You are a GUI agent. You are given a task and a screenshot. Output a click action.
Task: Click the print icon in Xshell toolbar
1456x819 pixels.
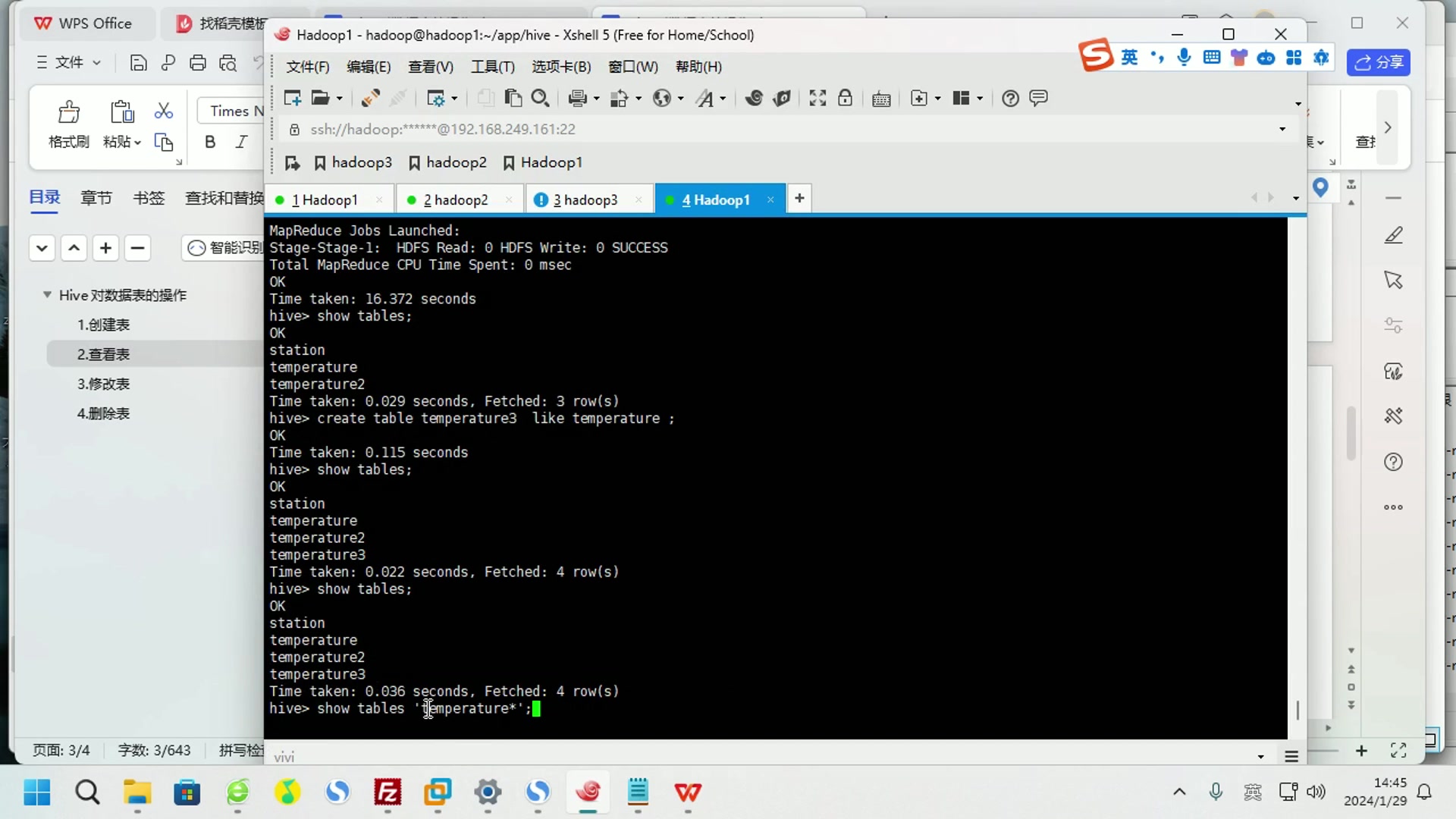click(x=578, y=98)
